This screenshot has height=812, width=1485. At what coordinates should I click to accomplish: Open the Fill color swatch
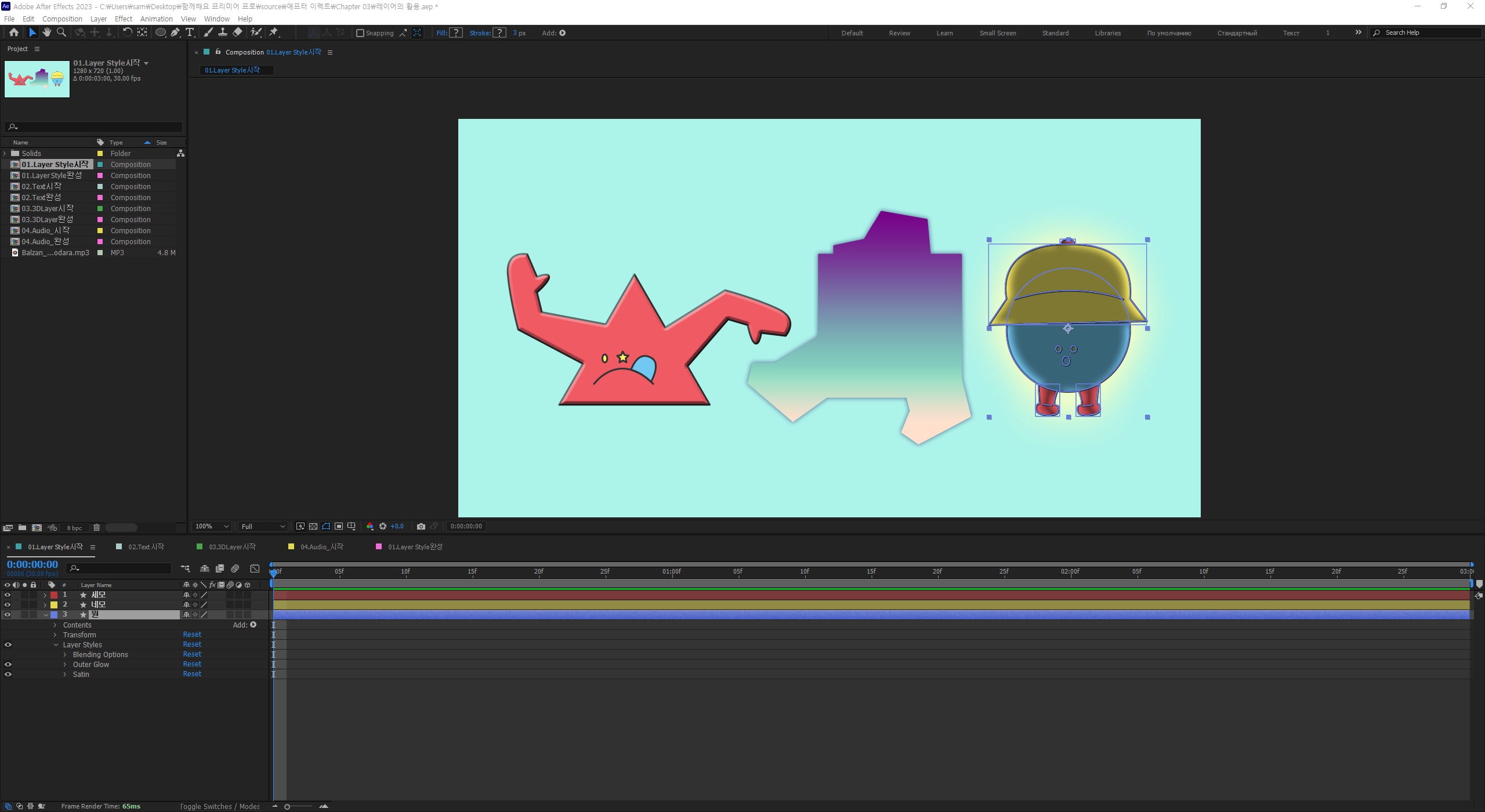point(457,33)
